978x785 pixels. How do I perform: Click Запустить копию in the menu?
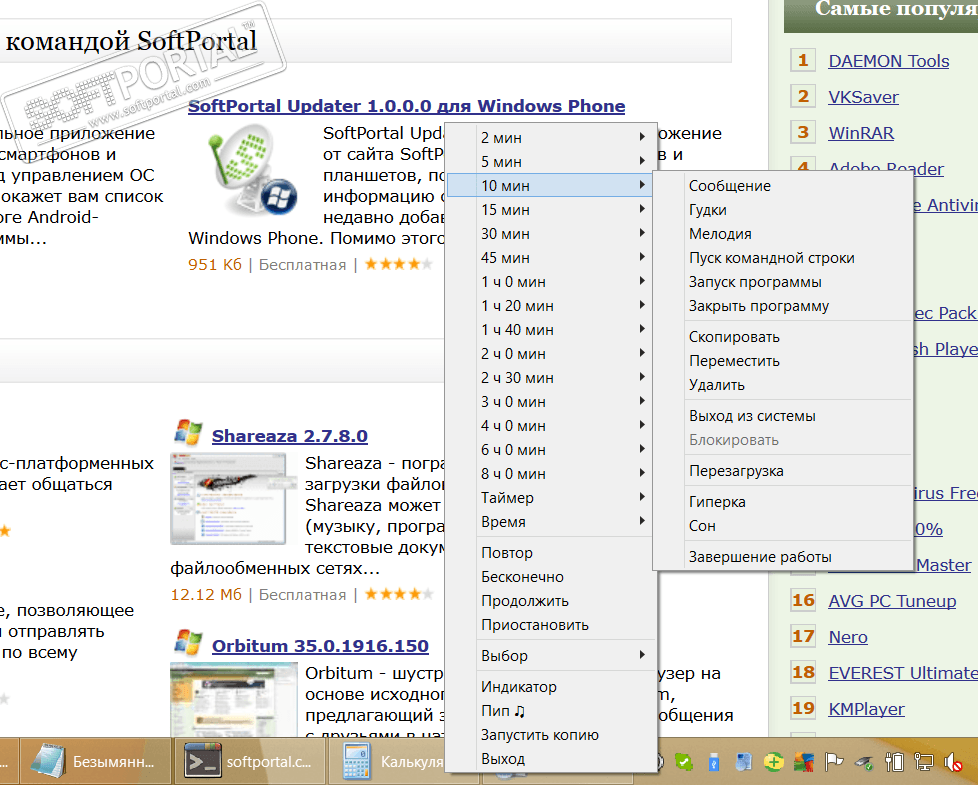click(x=550, y=735)
